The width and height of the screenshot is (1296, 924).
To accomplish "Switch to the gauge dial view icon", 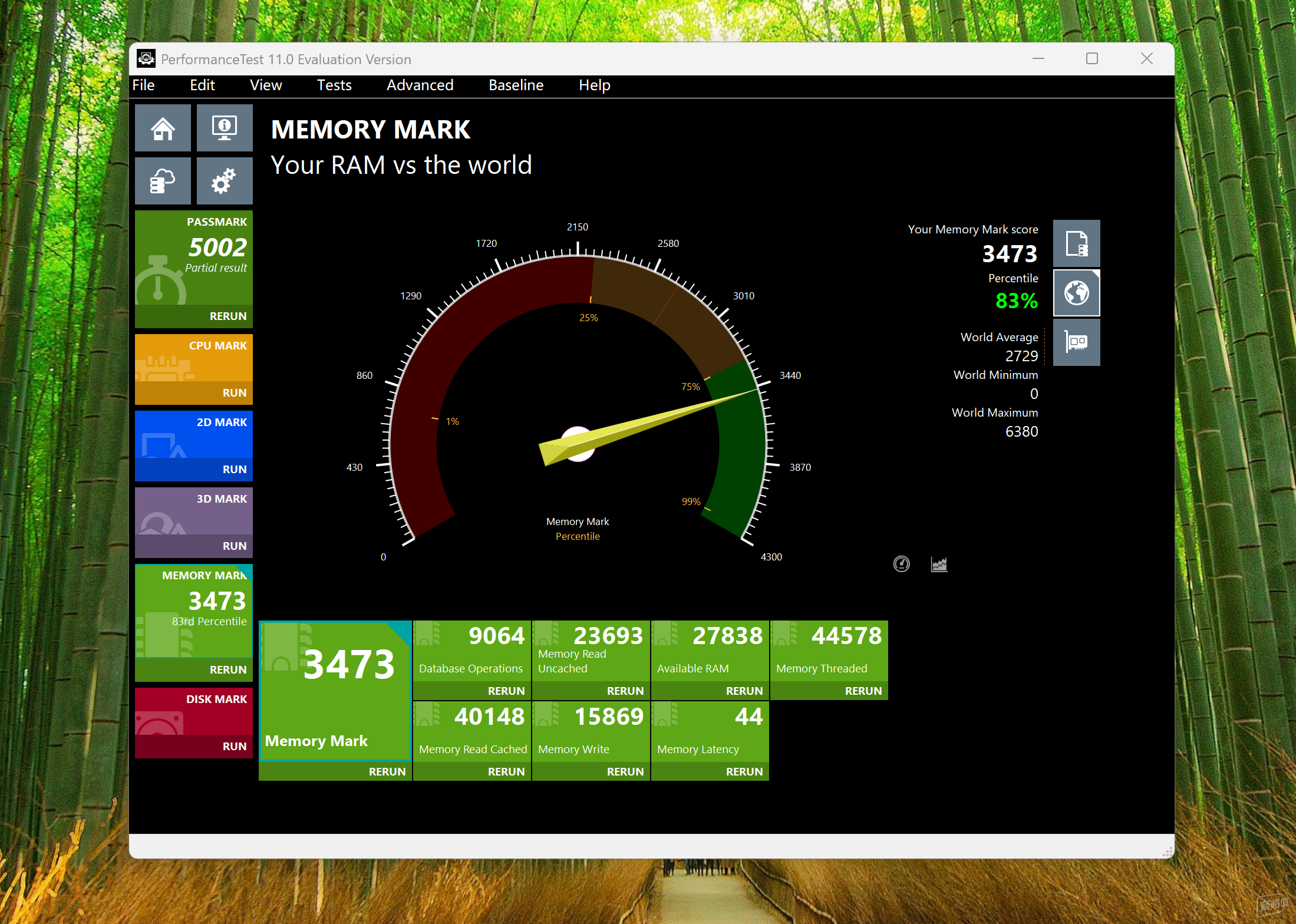I will click(x=901, y=564).
